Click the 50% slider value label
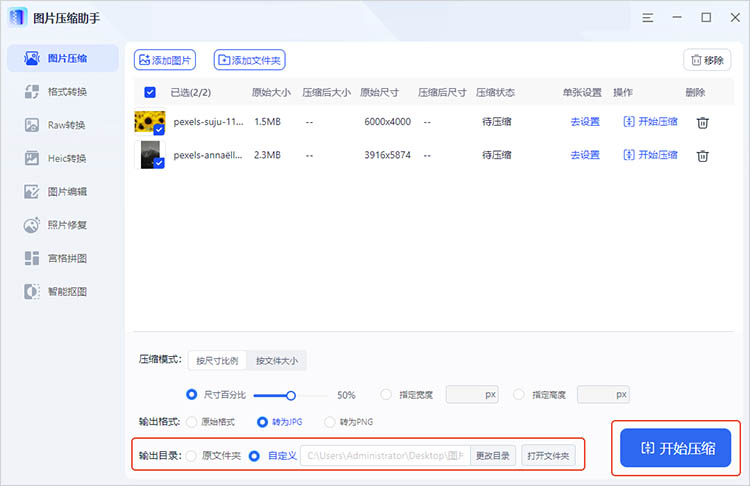Screen dimensions: 750x486 tap(346, 395)
